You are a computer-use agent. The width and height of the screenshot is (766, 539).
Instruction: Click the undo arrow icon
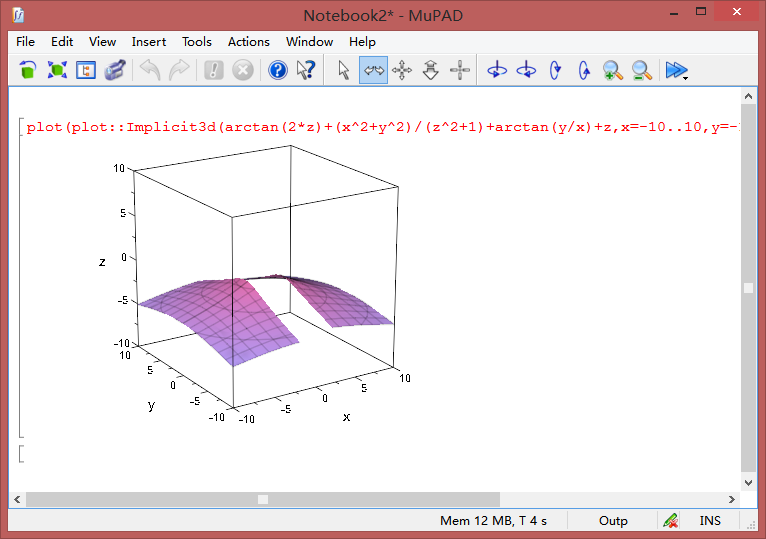point(150,70)
